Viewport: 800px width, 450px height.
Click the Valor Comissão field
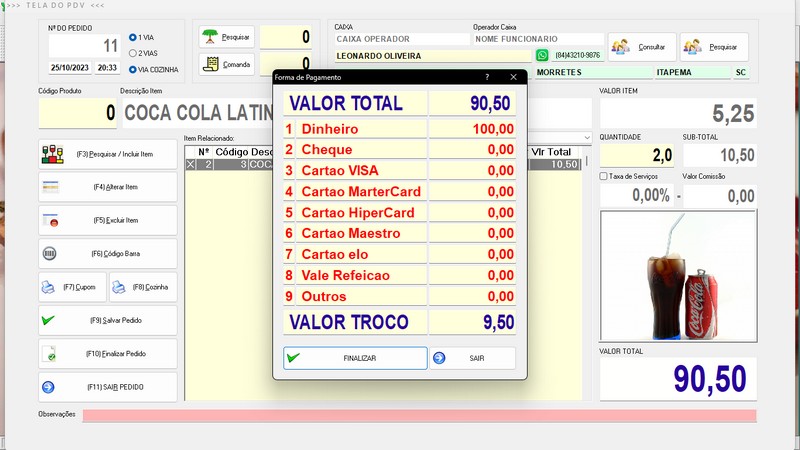720,195
